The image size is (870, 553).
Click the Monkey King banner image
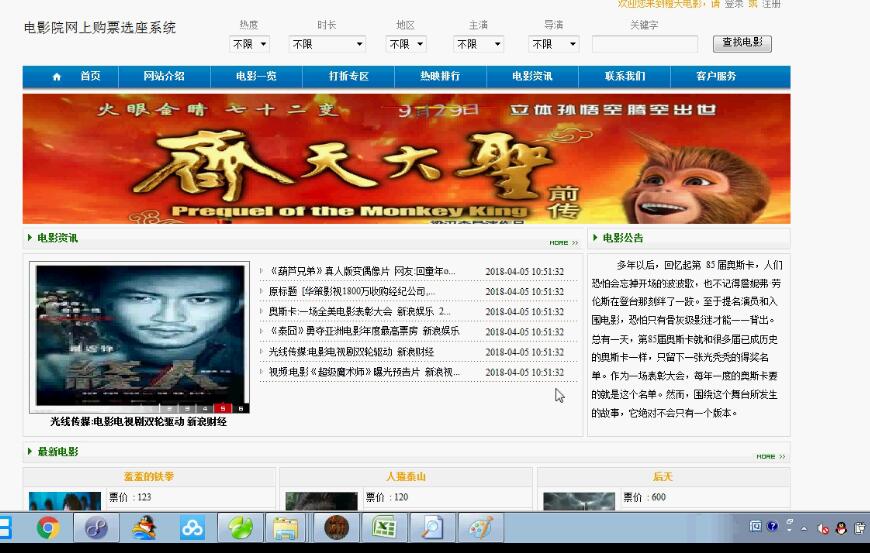[406, 159]
